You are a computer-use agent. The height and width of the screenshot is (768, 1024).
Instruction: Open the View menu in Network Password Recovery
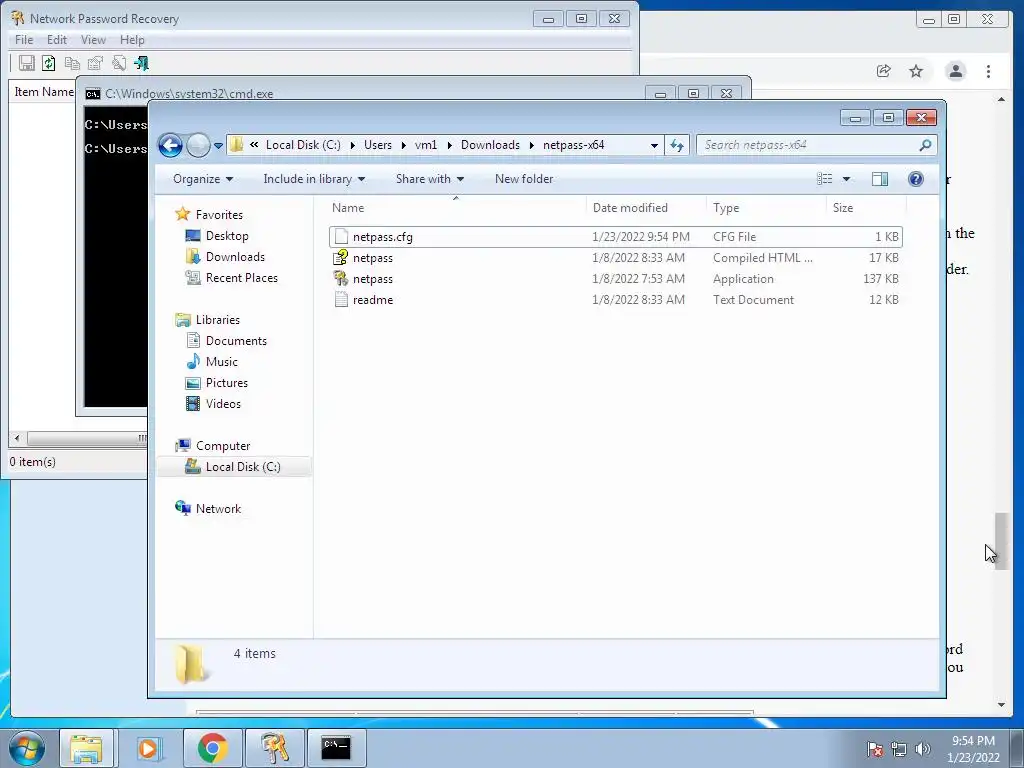tap(93, 40)
